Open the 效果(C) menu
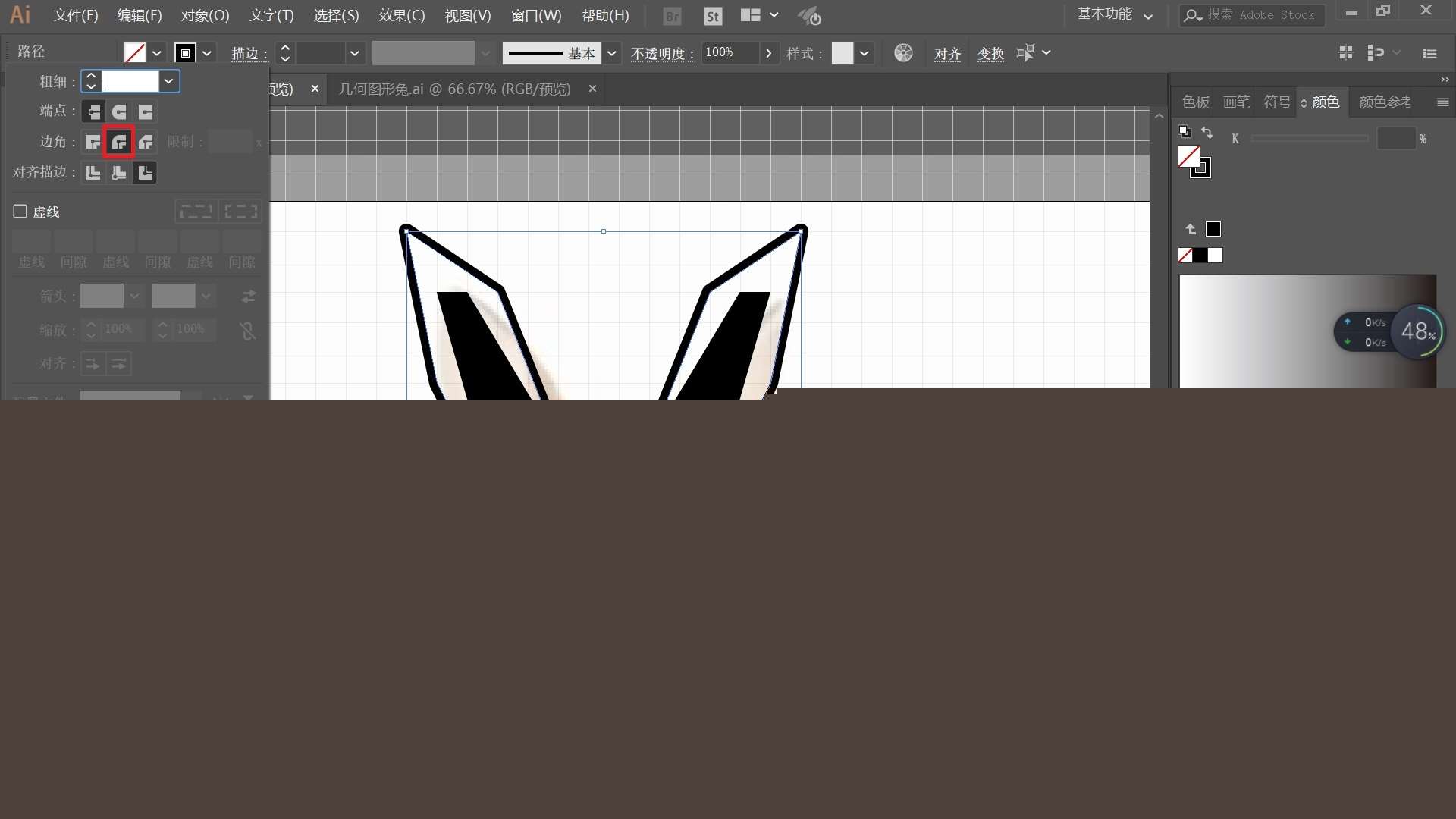The height and width of the screenshot is (819, 1456). 401,15
